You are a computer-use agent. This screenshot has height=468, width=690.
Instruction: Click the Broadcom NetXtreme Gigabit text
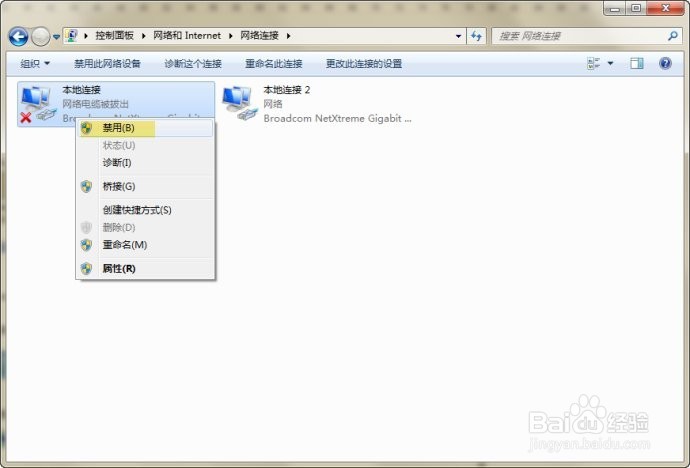(337, 118)
